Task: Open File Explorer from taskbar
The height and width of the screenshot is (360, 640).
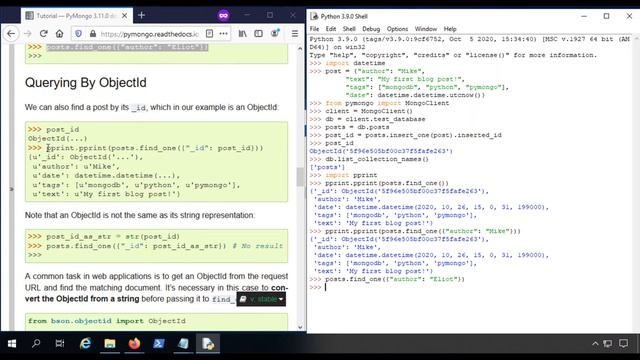Action: 109,344
